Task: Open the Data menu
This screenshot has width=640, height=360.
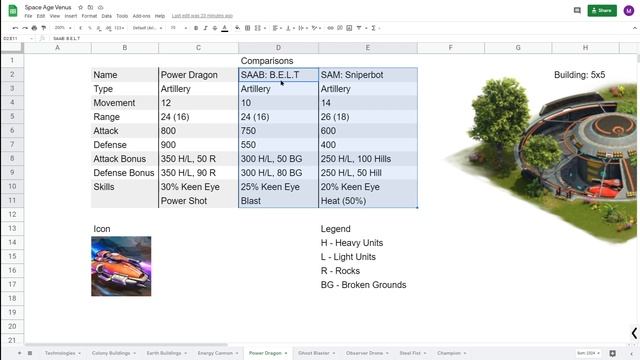Action: click(107, 16)
